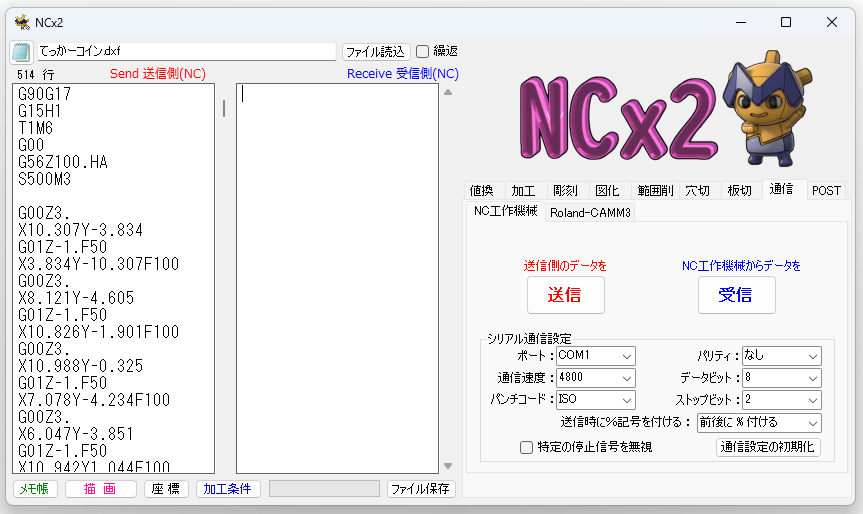Click the X6.047Y-3.851 line
This screenshot has height=514, width=863.
click(76, 434)
